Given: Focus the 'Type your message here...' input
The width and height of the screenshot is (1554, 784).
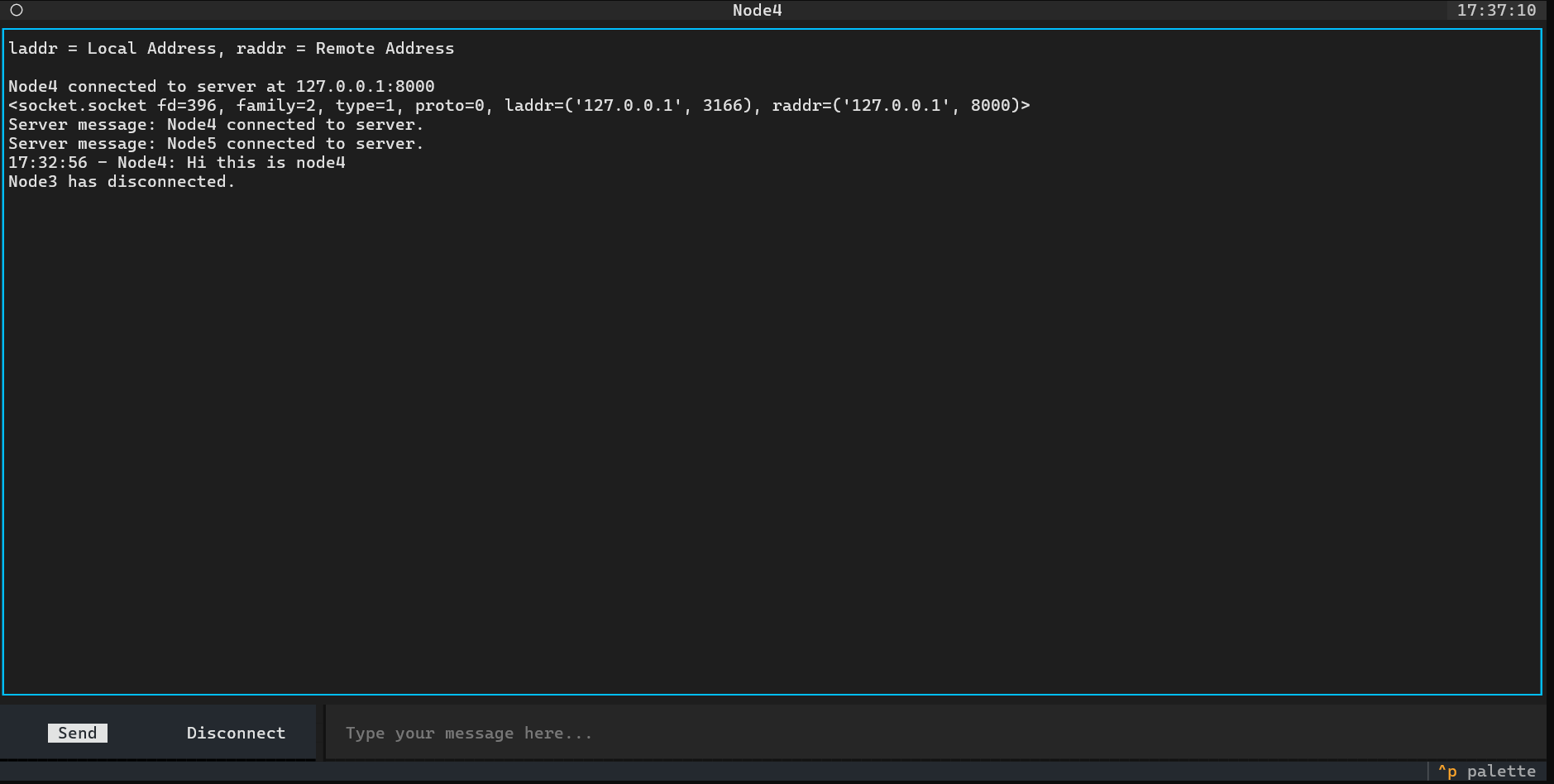Looking at the screenshot, I should [935, 733].
